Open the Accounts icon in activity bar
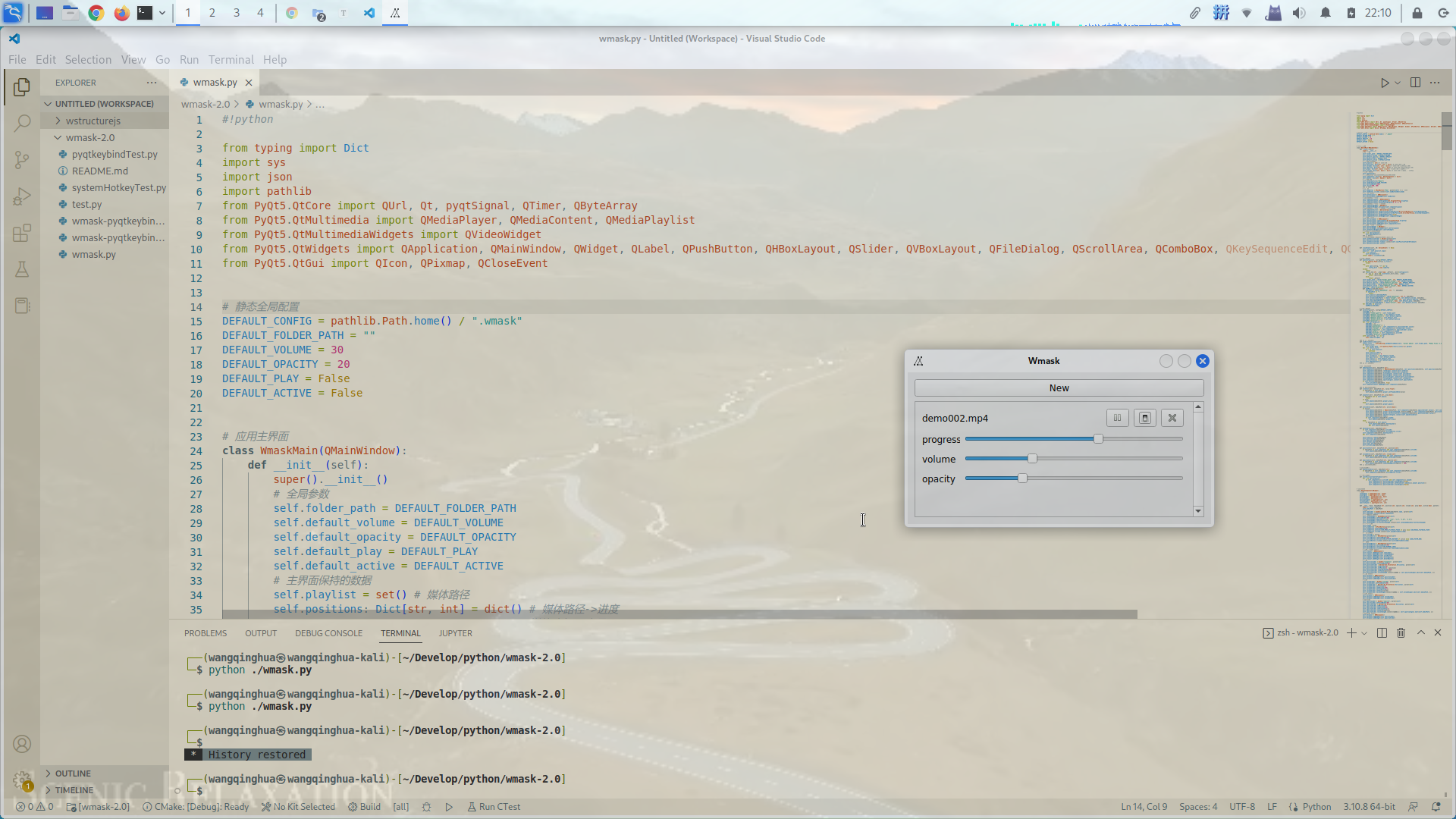Screen dimensions: 1456x819 coord(22,744)
